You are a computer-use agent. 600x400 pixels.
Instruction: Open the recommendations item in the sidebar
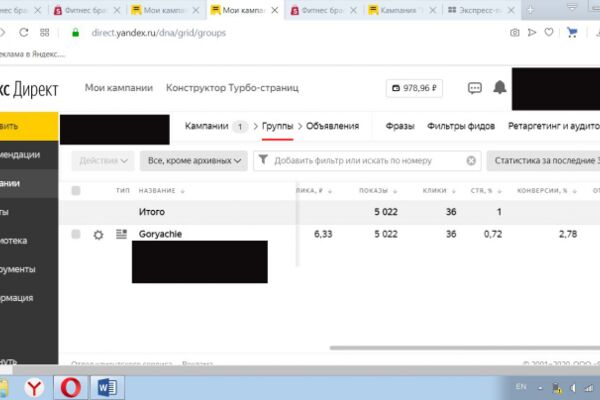pyautogui.click(x=29, y=155)
